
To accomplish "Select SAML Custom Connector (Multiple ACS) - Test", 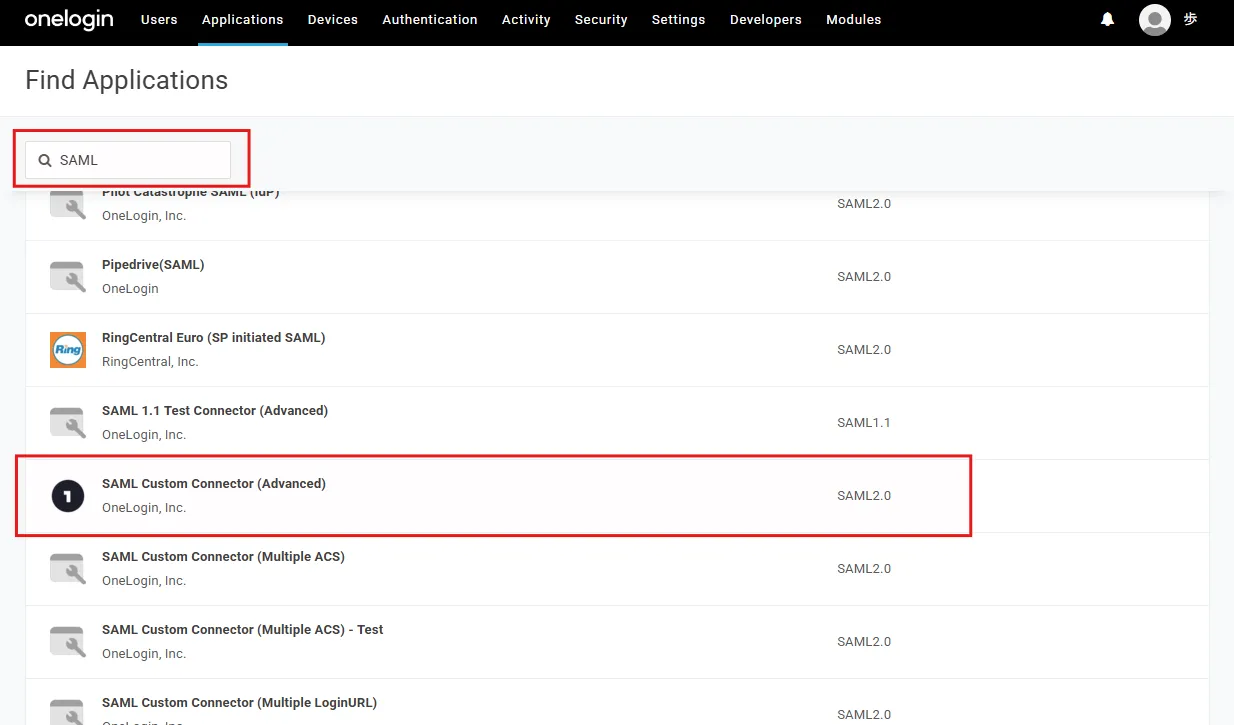I will 617,642.
